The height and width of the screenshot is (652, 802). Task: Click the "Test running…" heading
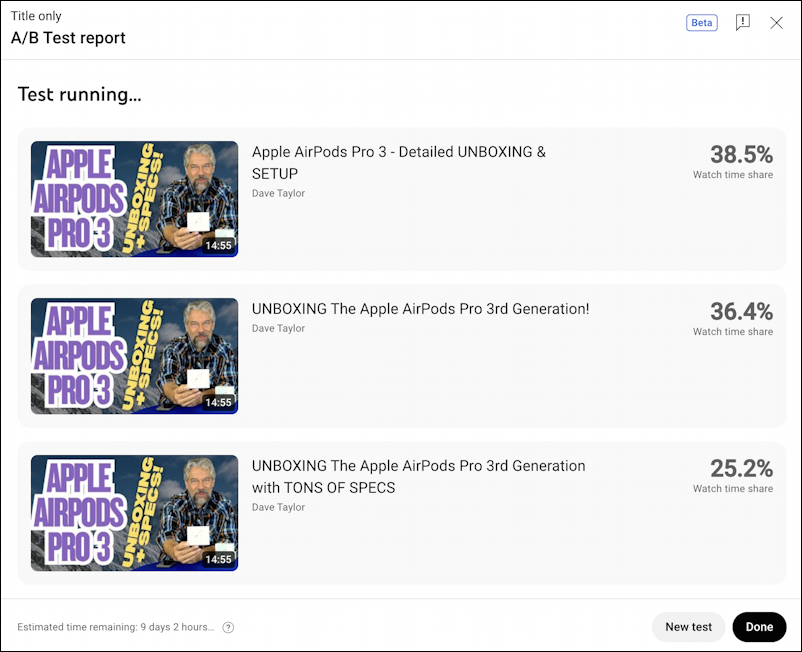[80, 94]
